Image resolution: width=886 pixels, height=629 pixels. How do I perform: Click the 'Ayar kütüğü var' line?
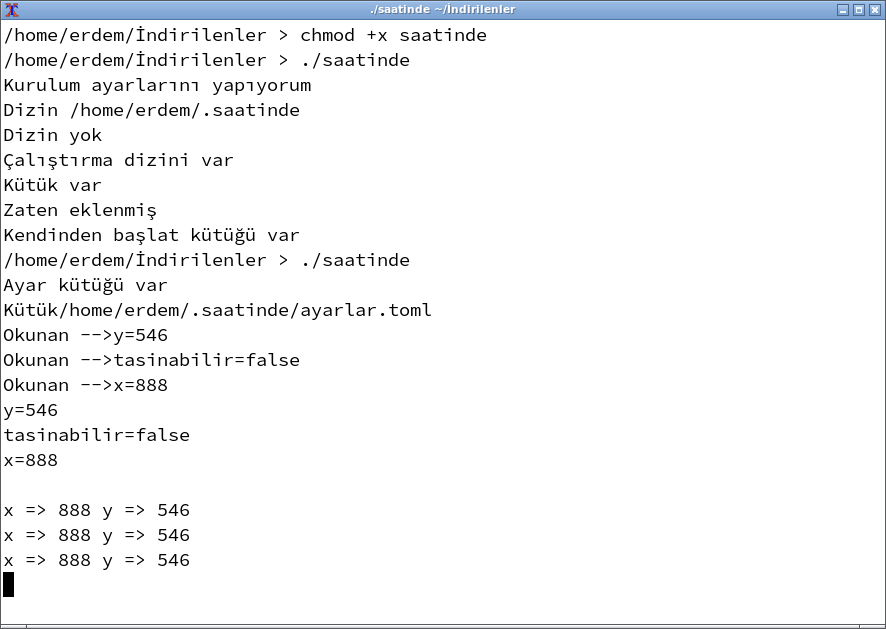[85, 286]
